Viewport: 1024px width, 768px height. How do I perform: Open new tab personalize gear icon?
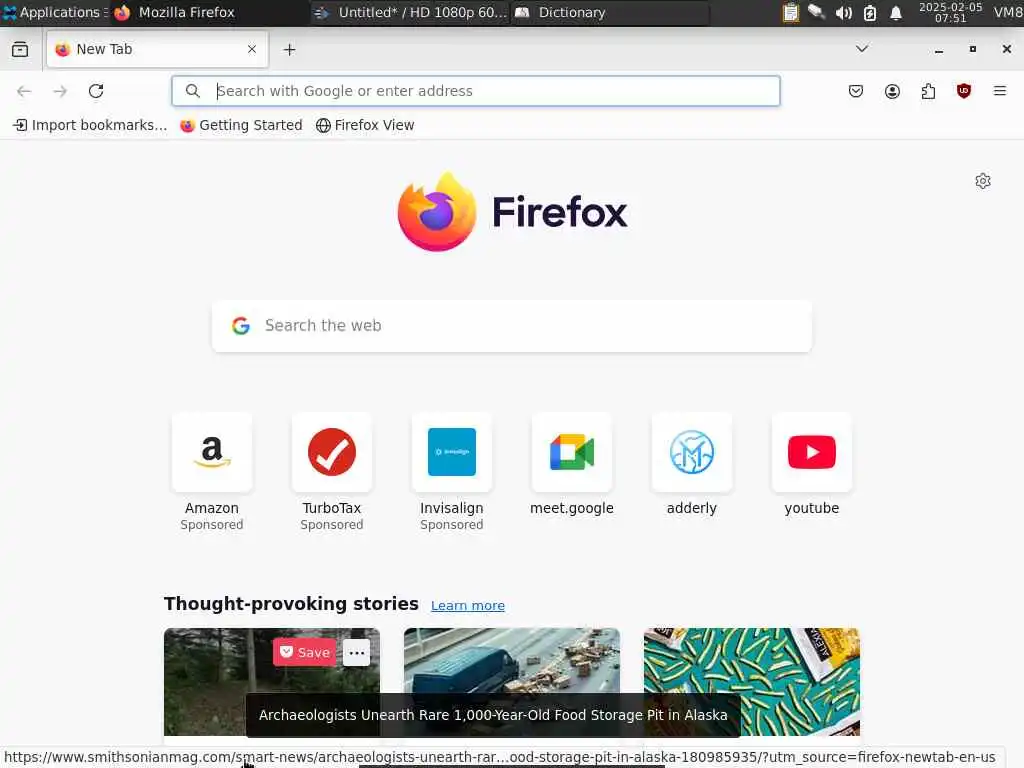(x=983, y=181)
